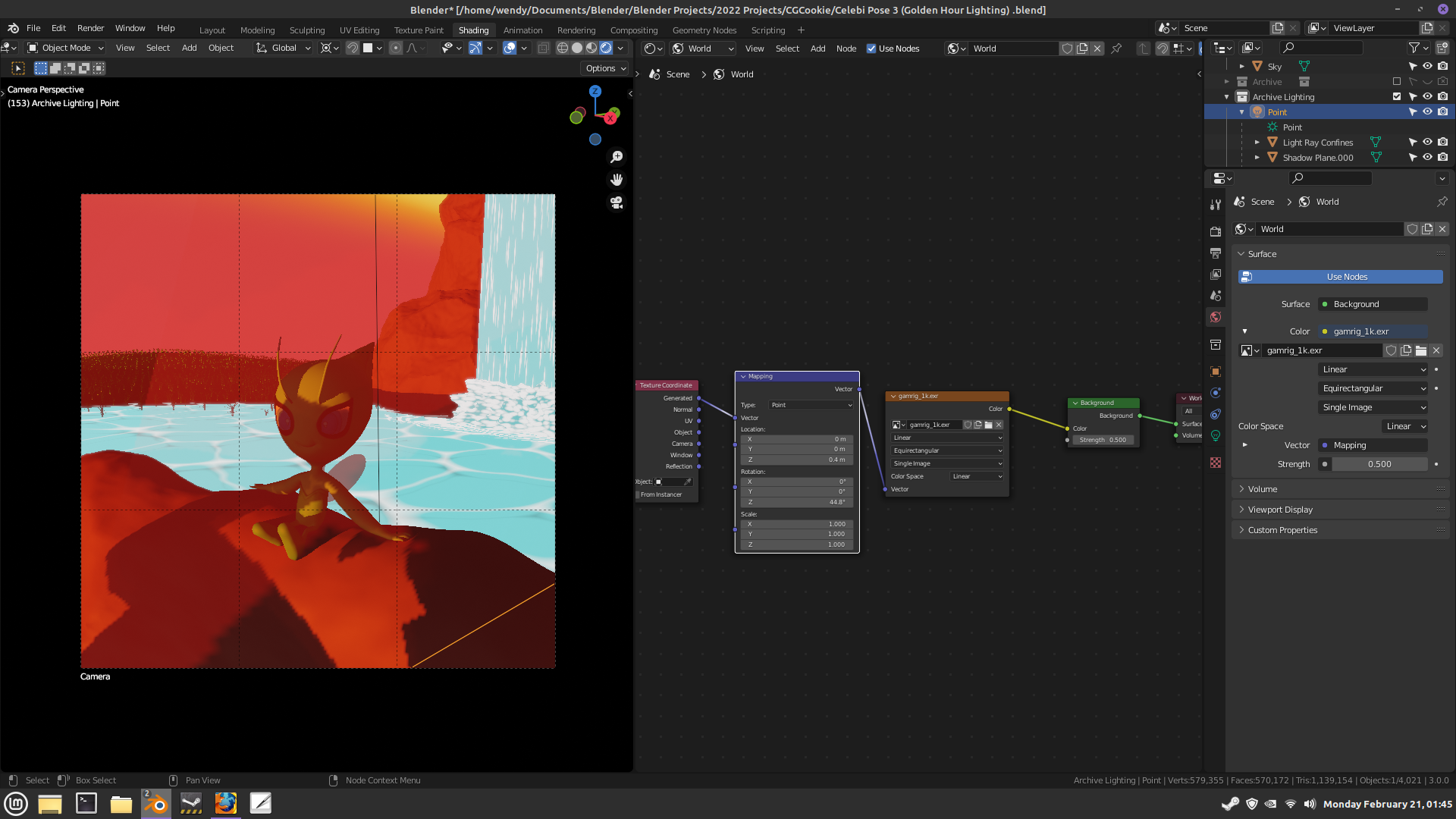1456x819 pixels.
Task: Open the Render menu
Action: click(x=90, y=28)
